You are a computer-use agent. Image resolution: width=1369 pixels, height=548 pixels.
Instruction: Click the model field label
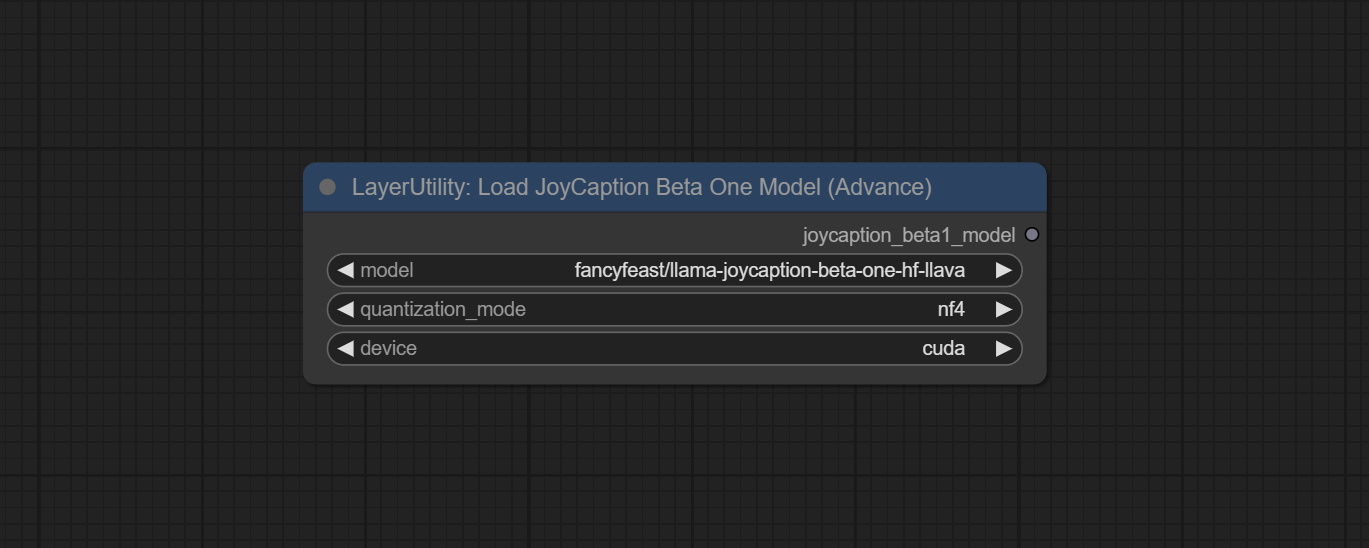click(386, 270)
